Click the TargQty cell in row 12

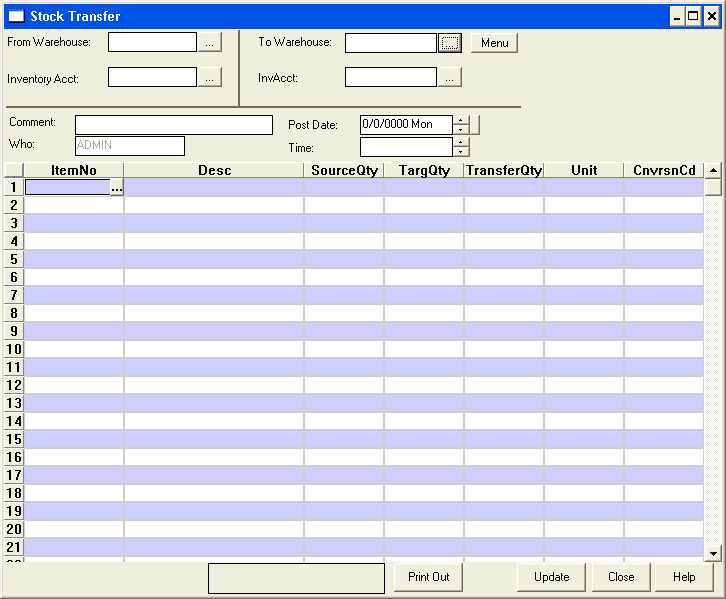[424, 385]
